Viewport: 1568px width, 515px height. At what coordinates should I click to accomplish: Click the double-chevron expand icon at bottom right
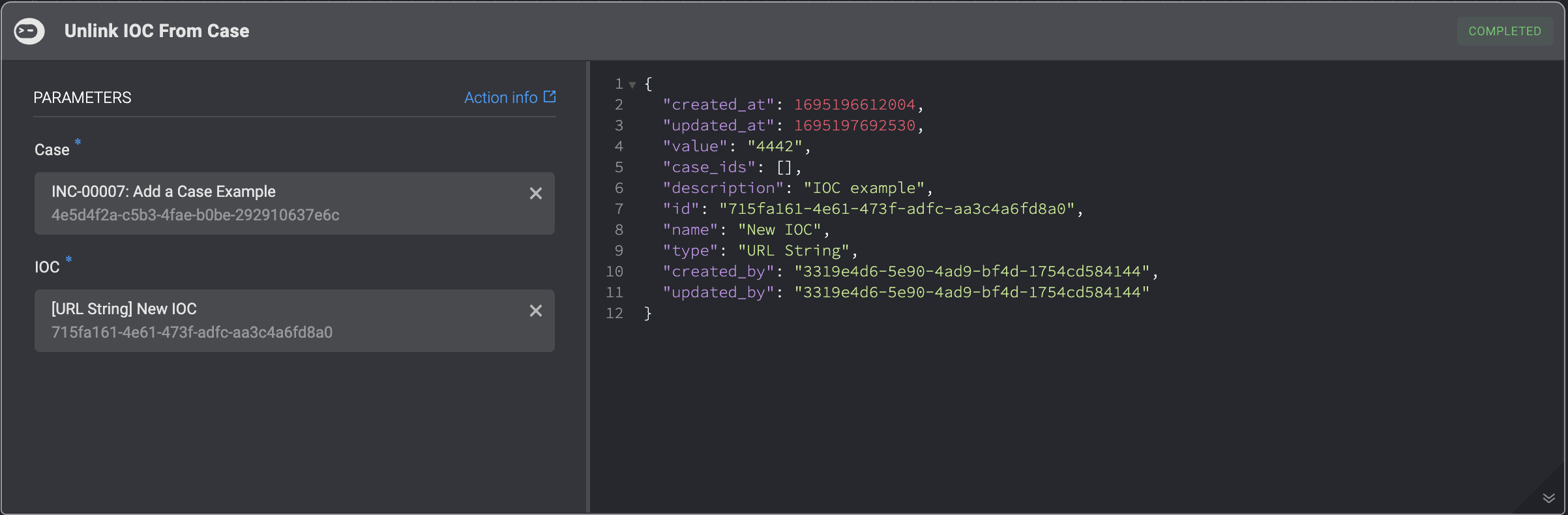pyautogui.click(x=1549, y=499)
